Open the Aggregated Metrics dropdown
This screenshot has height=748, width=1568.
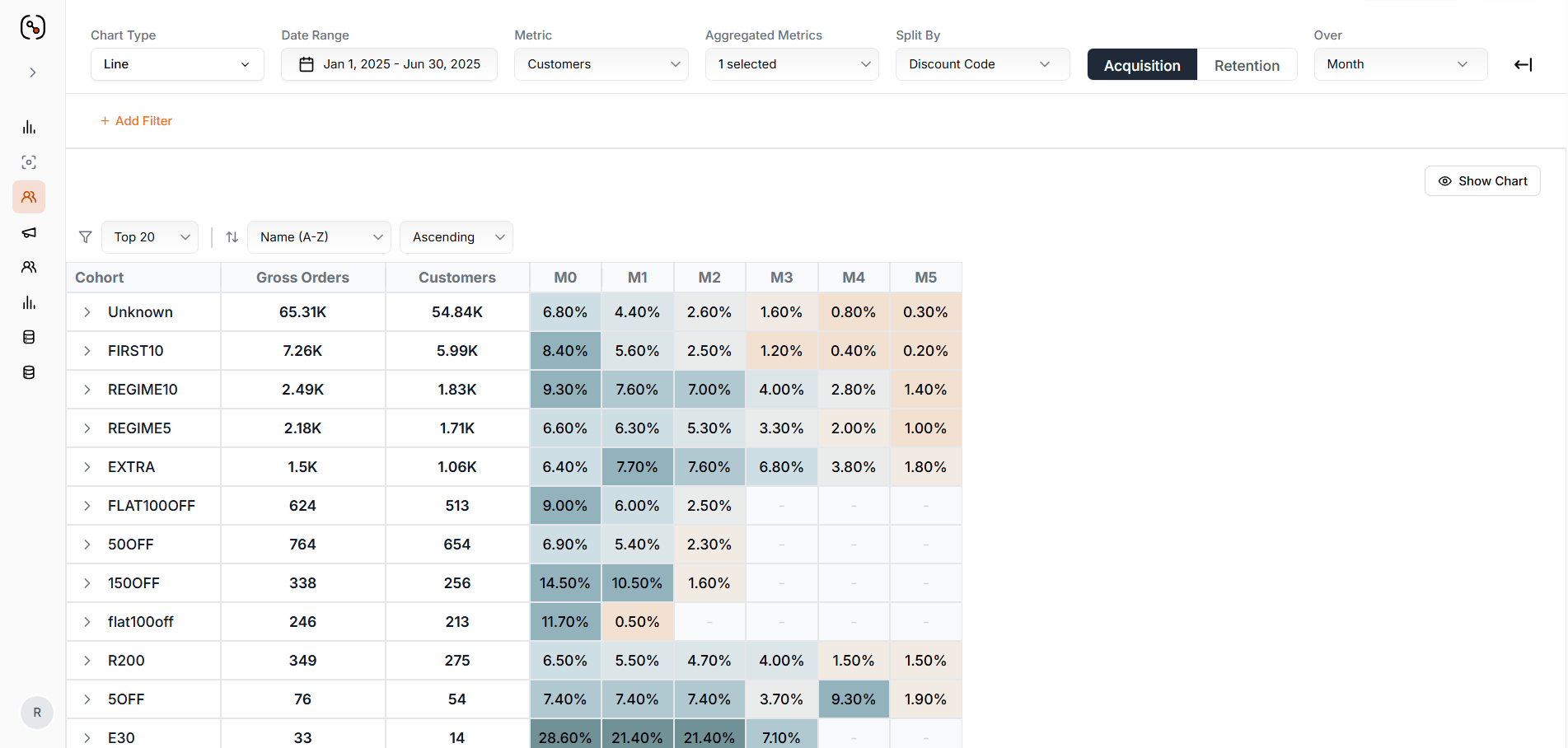[792, 64]
